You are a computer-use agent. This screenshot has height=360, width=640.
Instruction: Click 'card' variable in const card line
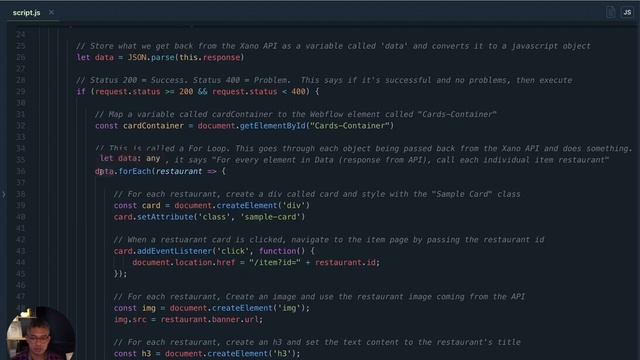(x=151, y=206)
